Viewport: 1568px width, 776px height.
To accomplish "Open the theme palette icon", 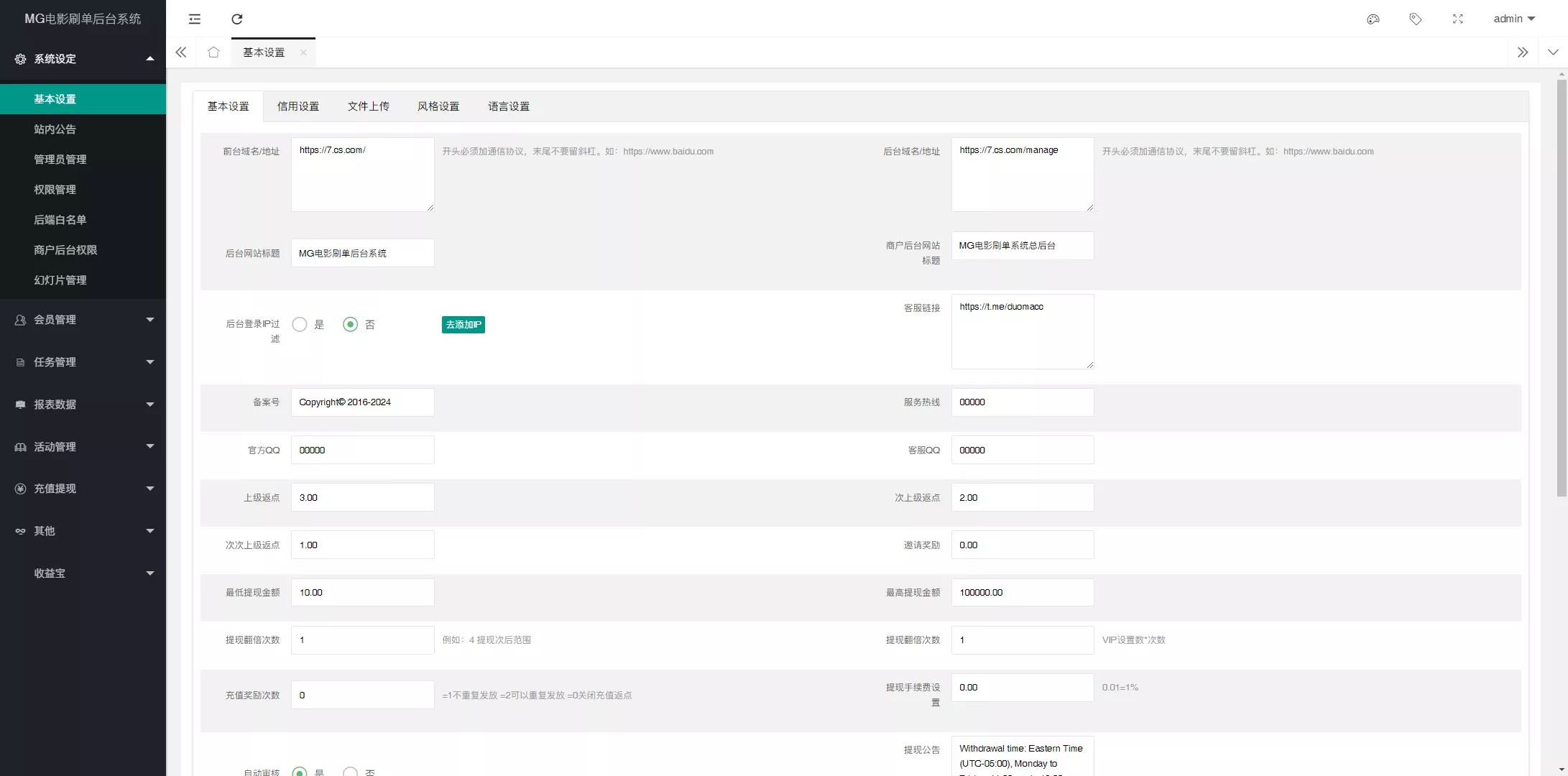I will [1373, 19].
